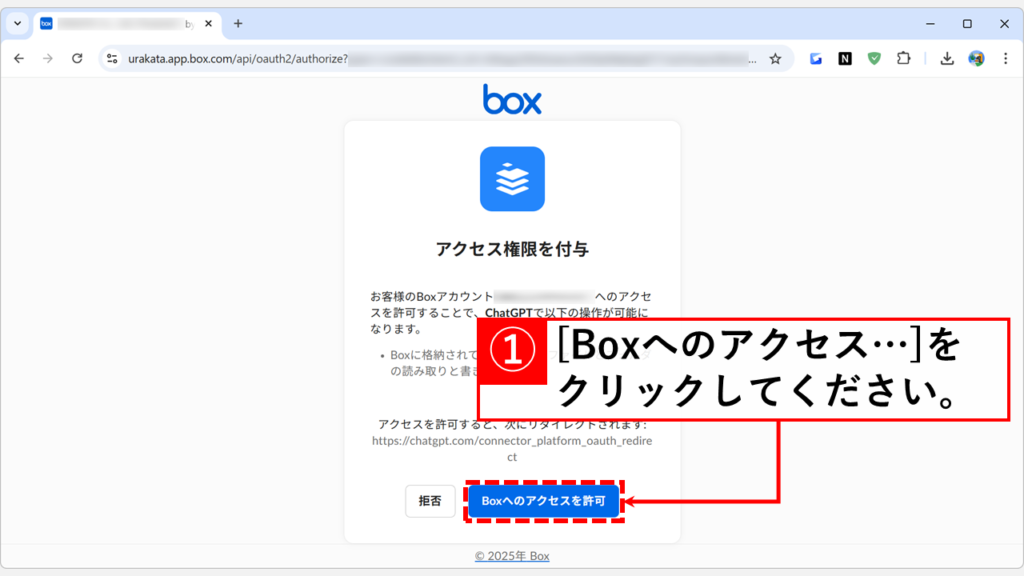1024x576 pixels.
Task: Open the Notion extension icon
Action: 845,59
